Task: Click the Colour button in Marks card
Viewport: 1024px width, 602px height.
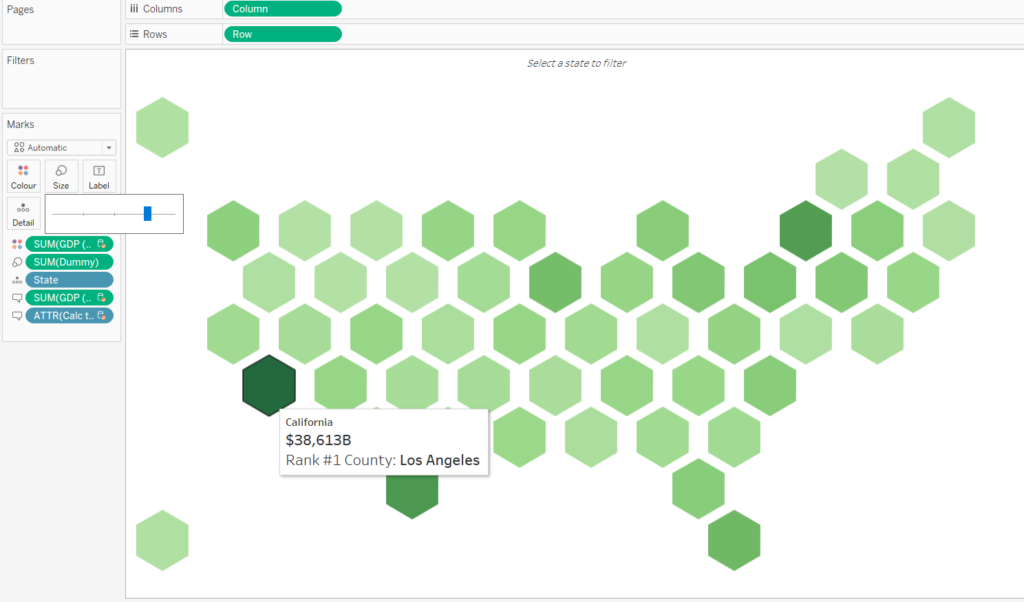Action: pos(24,176)
